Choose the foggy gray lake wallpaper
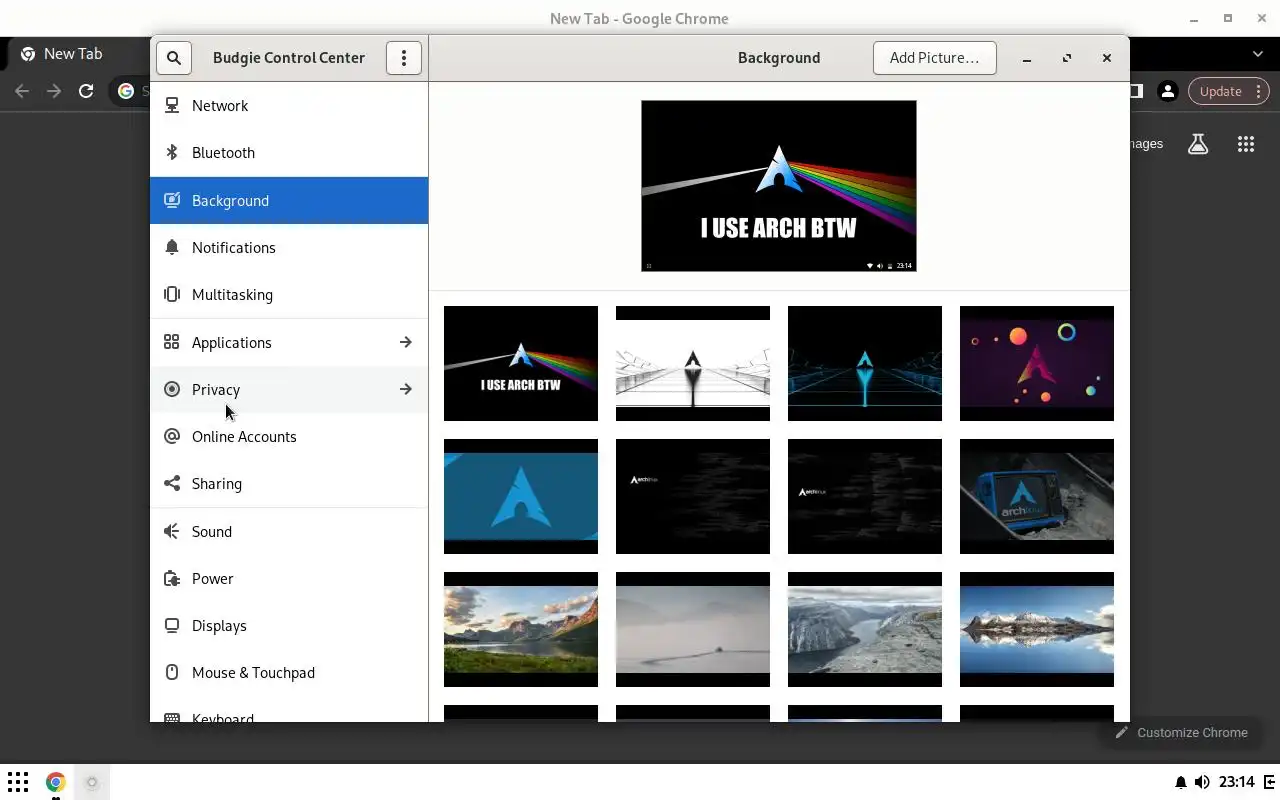 point(693,629)
